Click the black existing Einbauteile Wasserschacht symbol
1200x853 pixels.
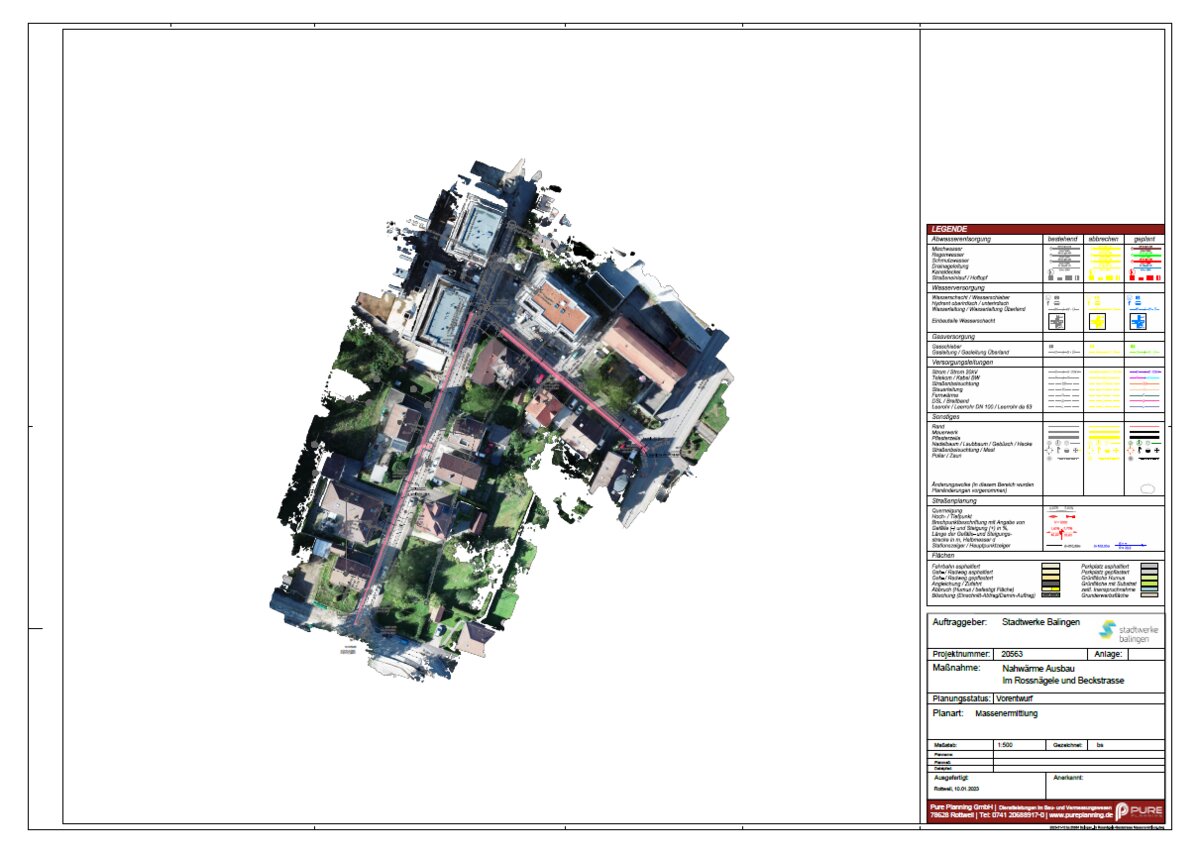[1057, 322]
